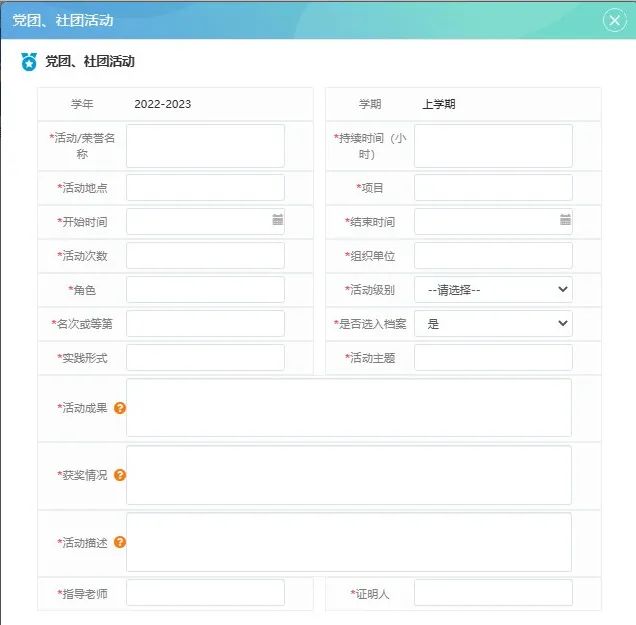Click into the 项目 field
Viewport: 636px width, 625px height.
(x=493, y=188)
